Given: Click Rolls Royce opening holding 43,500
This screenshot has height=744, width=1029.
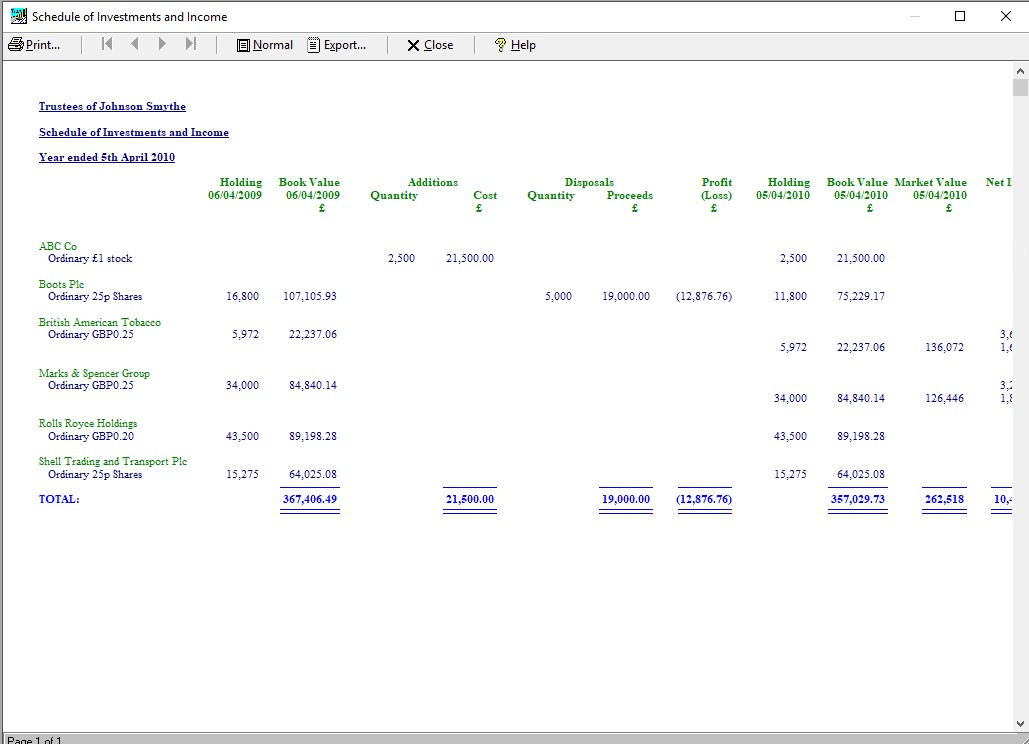Looking at the screenshot, I should click(242, 436).
